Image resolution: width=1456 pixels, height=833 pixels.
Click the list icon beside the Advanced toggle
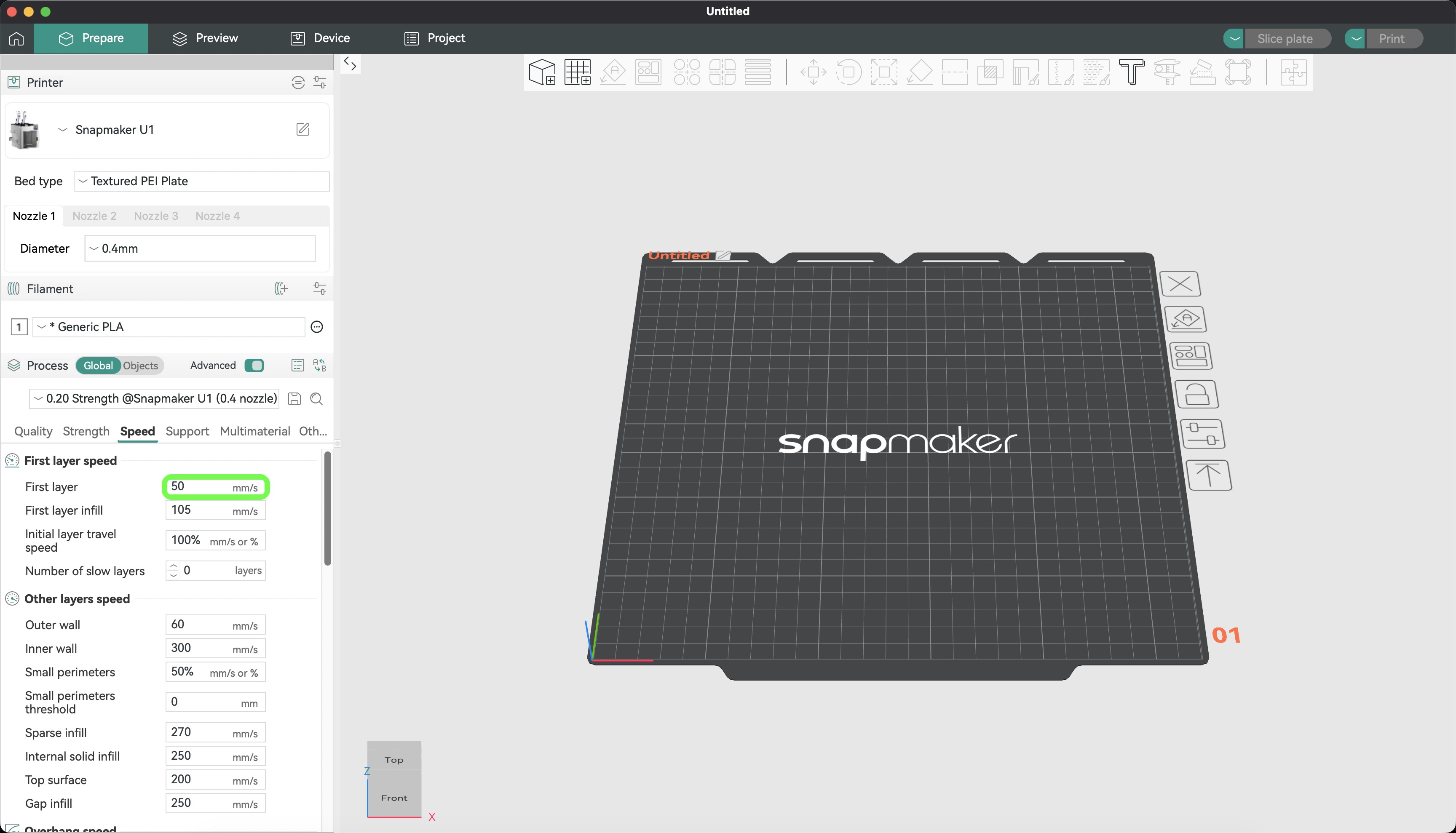click(297, 366)
